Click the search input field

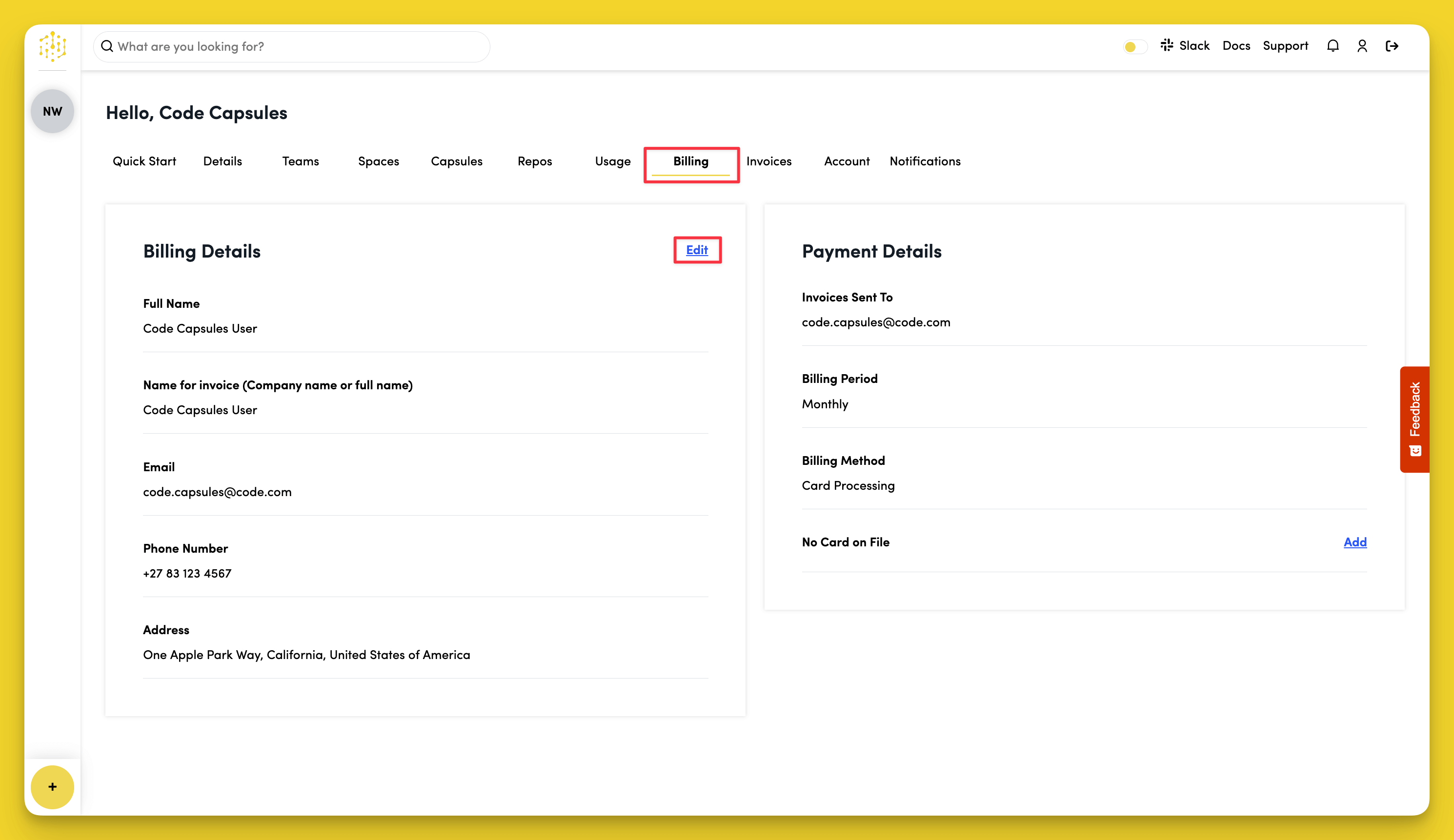click(x=288, y=46)
